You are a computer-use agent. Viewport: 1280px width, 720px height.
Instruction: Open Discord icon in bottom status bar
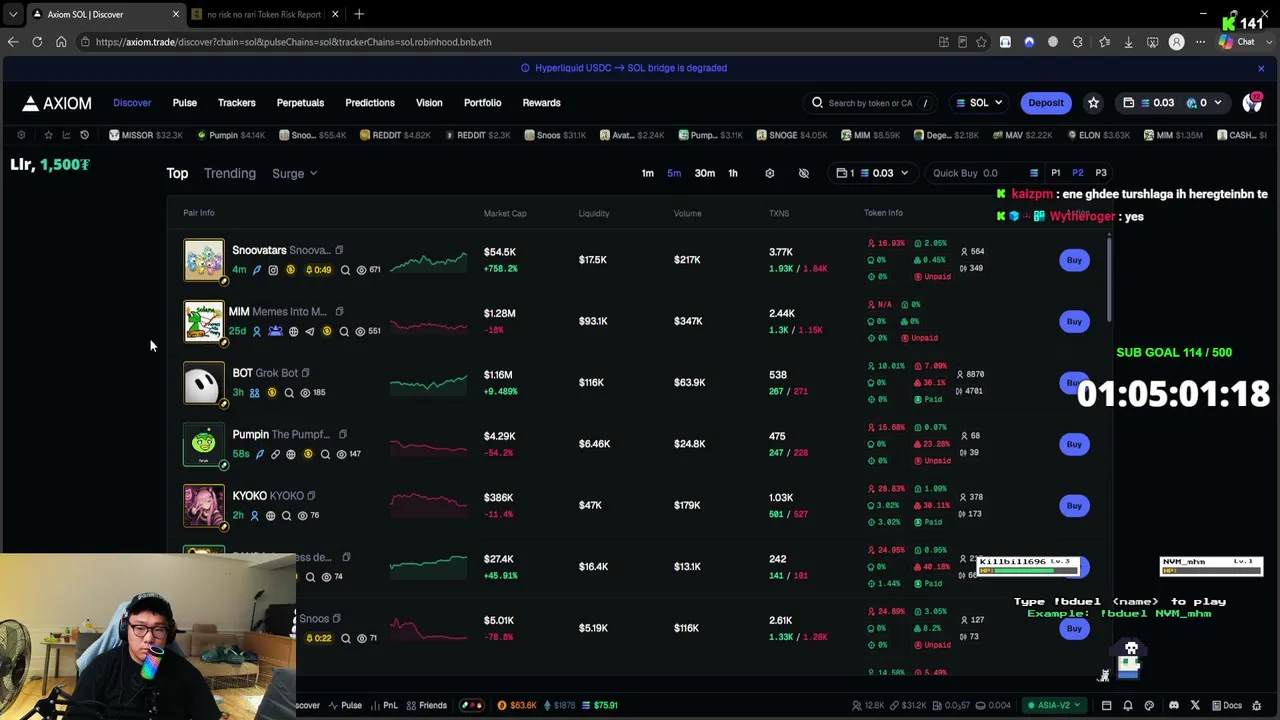[1174, 705]
